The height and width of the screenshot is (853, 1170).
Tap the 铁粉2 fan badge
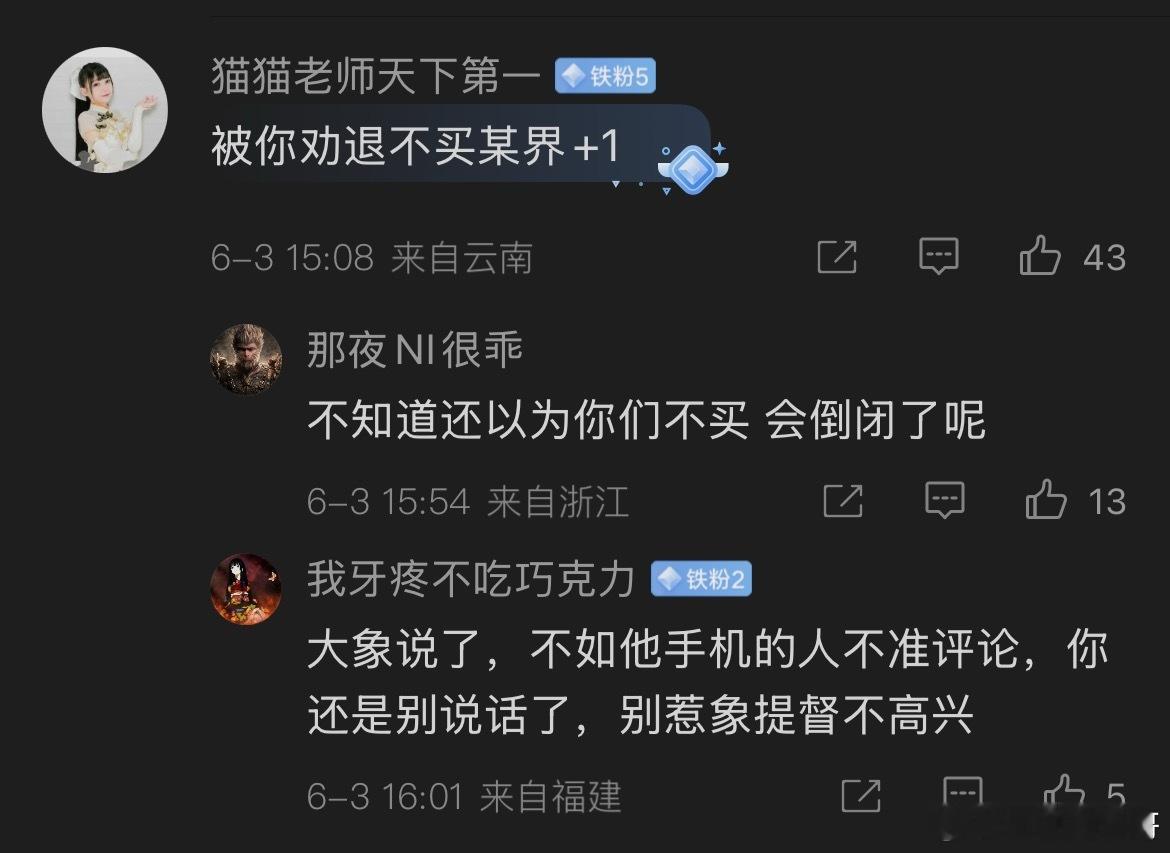pos(701,579)
